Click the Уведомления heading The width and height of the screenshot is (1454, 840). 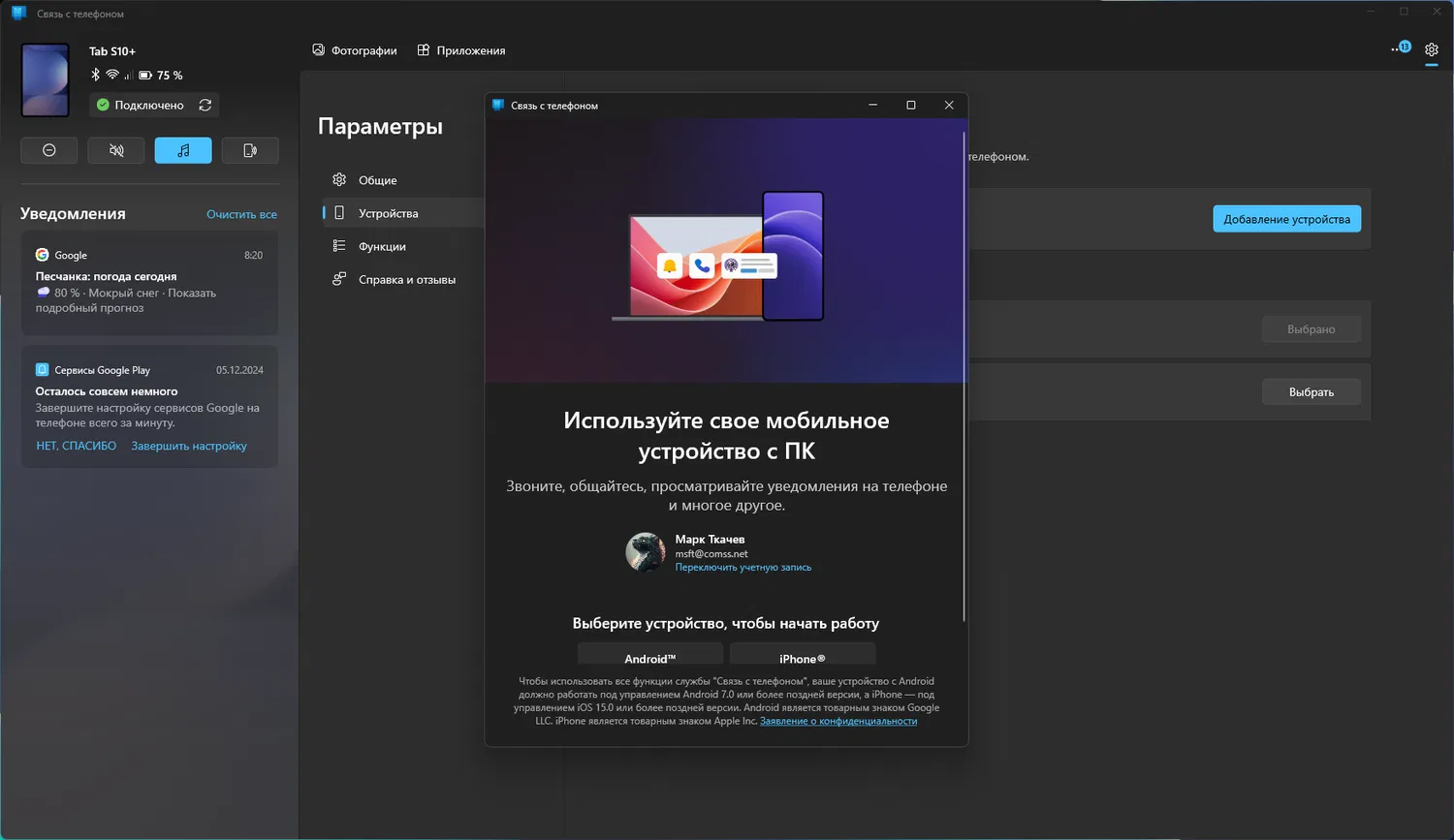(73, 214)
